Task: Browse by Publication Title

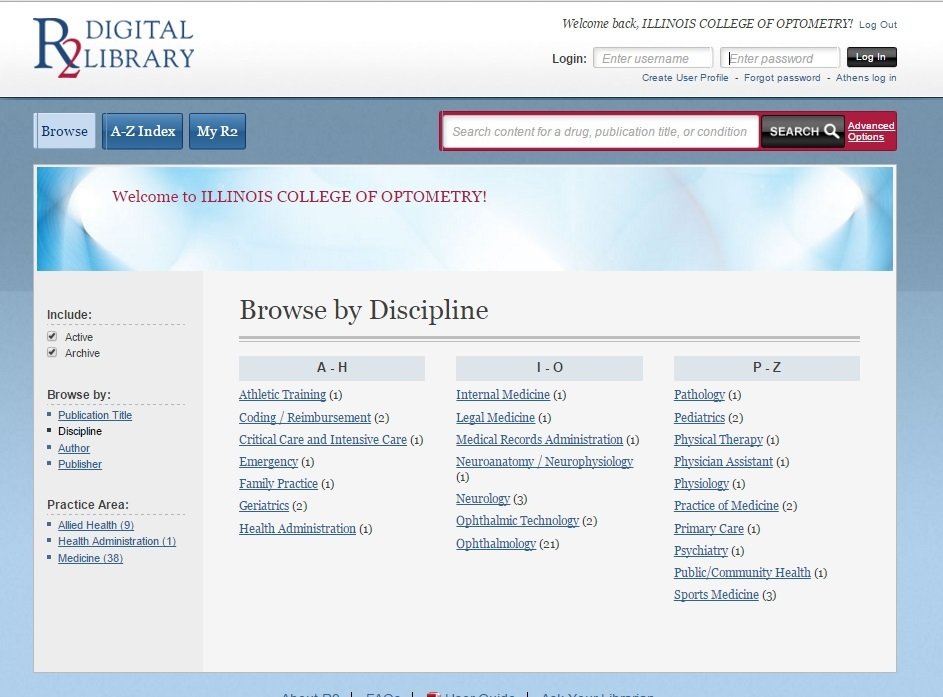Action: [95, 415]
